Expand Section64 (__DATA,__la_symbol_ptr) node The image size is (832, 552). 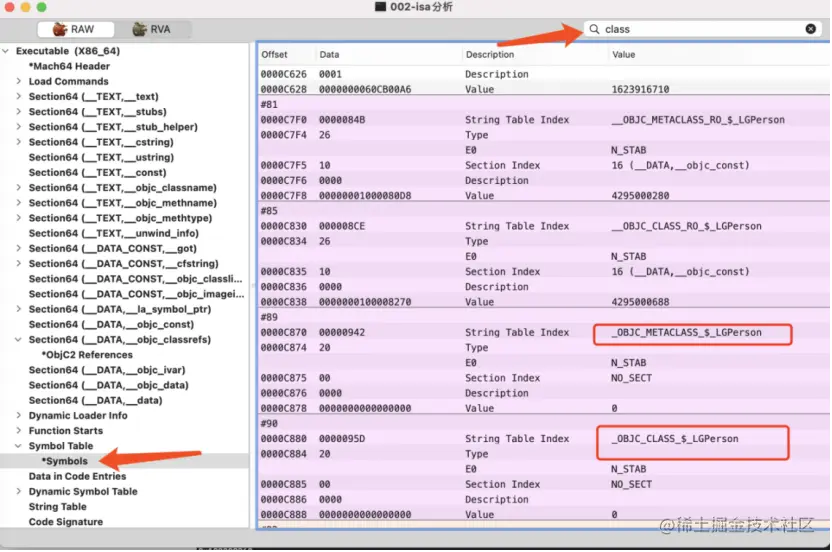pos(19,309)
